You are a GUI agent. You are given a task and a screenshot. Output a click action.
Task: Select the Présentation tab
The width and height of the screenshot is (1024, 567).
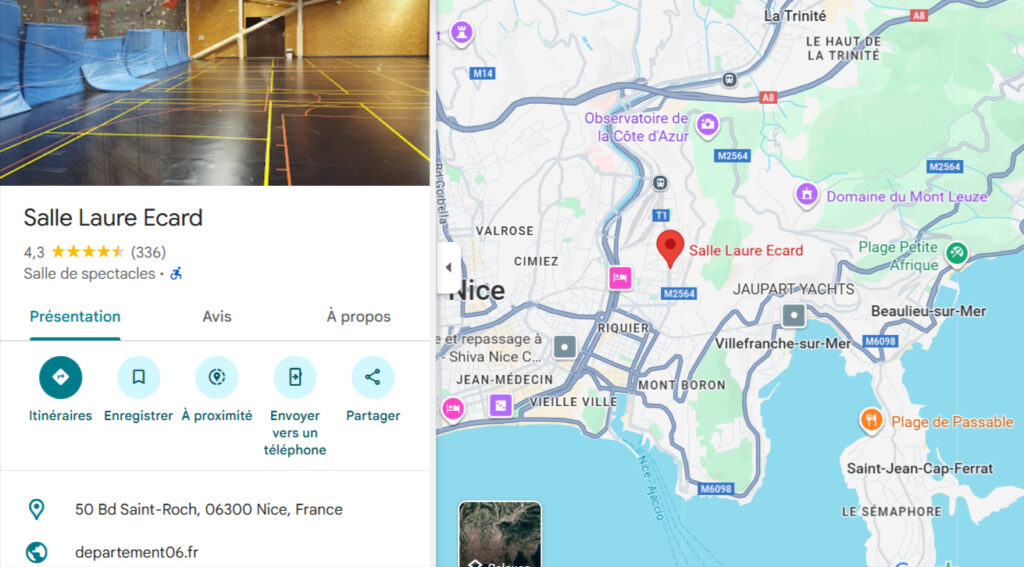pyautogui.click(x=75, y=317)
